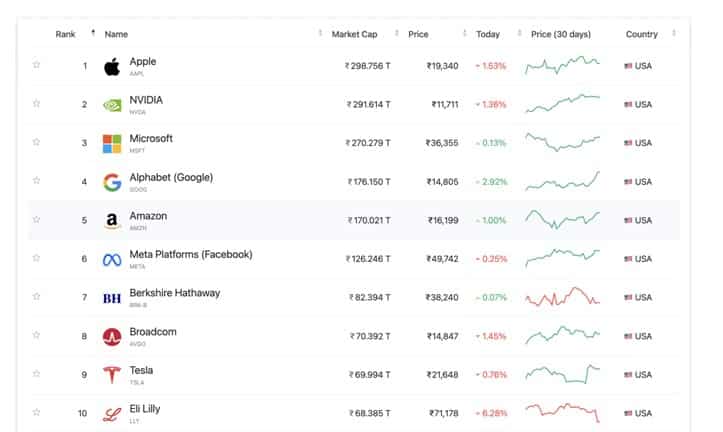Open the Berkshire Hathaway link
The width and height of the screenshot is (723, 432).
click(175, 293)
